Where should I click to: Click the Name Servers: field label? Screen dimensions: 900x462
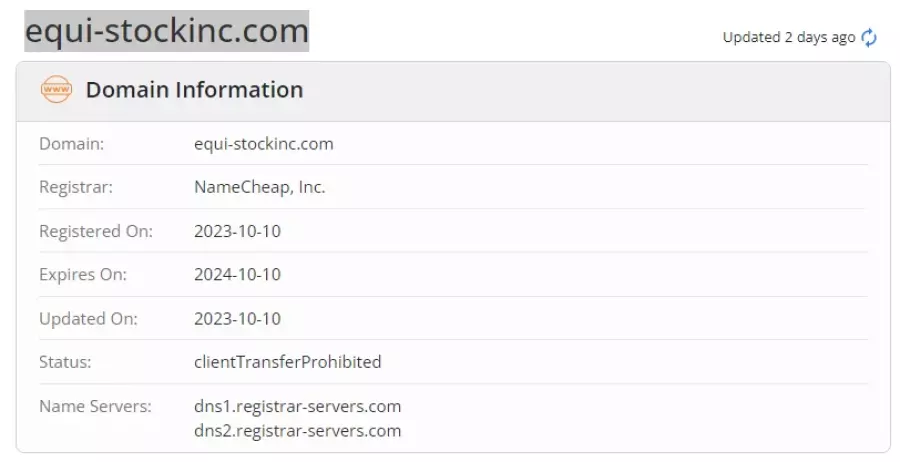click(x=95, y=406)
